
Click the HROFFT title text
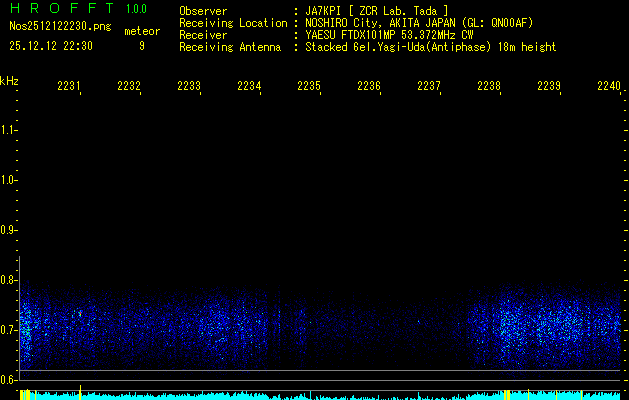coord(59,9)
